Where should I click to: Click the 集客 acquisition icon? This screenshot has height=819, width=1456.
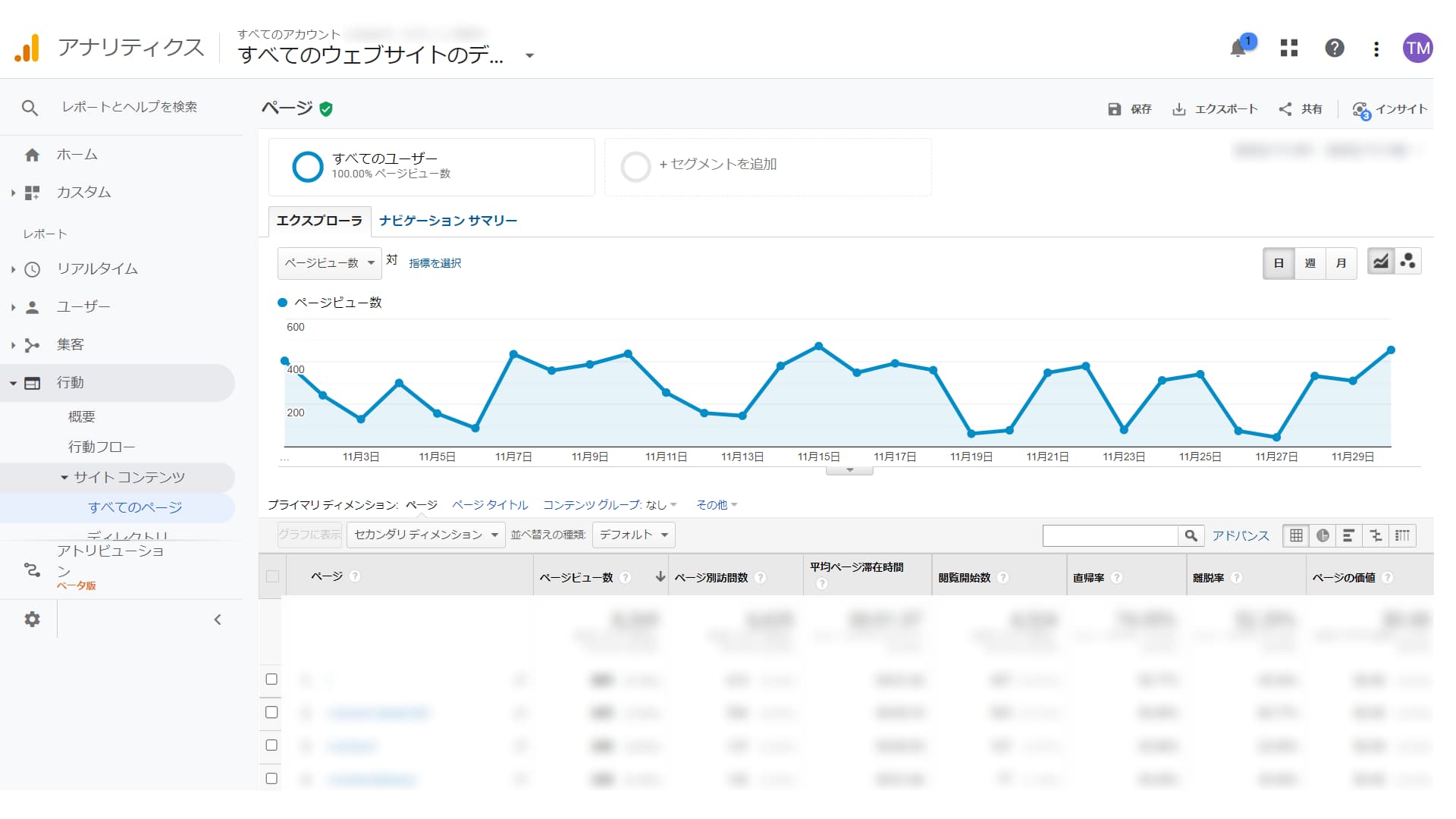(x=32, y=345)
